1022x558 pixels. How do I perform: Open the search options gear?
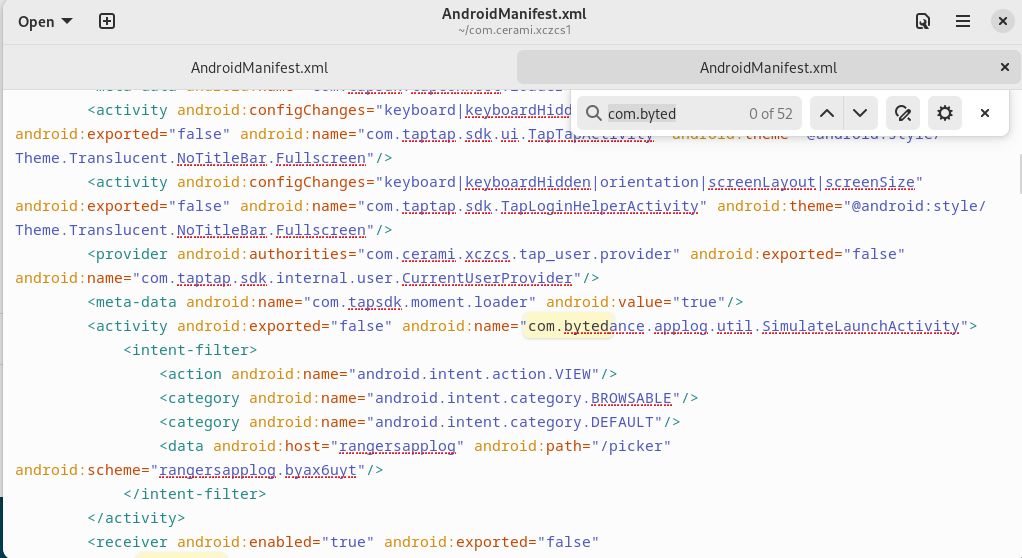[944, 113]
